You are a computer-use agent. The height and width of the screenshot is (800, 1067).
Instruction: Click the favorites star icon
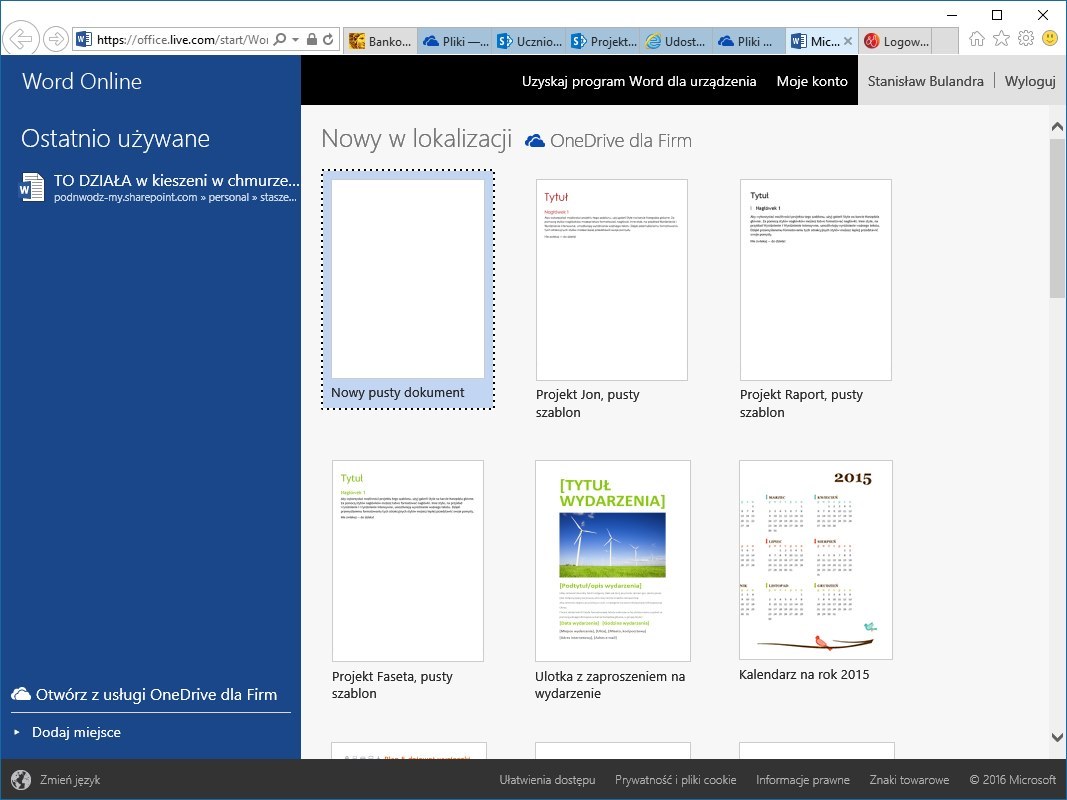coord(1001,39)
